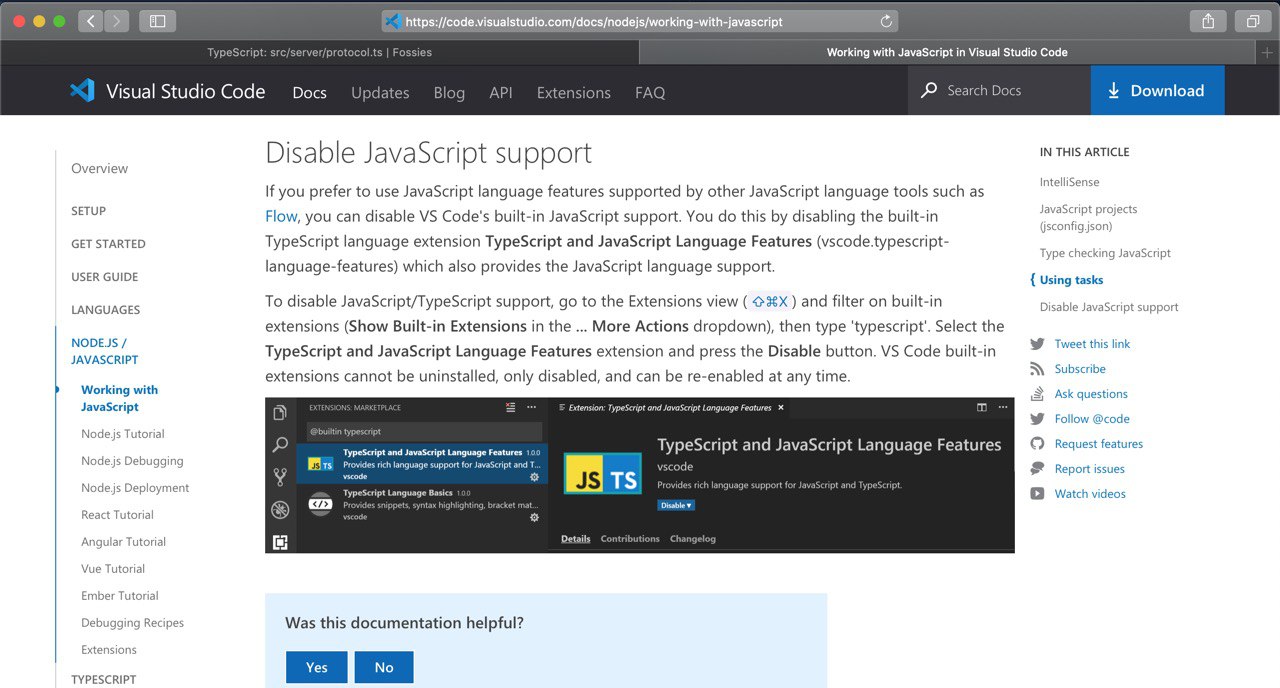This screenshot has width=1280, height=688.
Task: Open the Updates navigation item
Action: point(380,92)
